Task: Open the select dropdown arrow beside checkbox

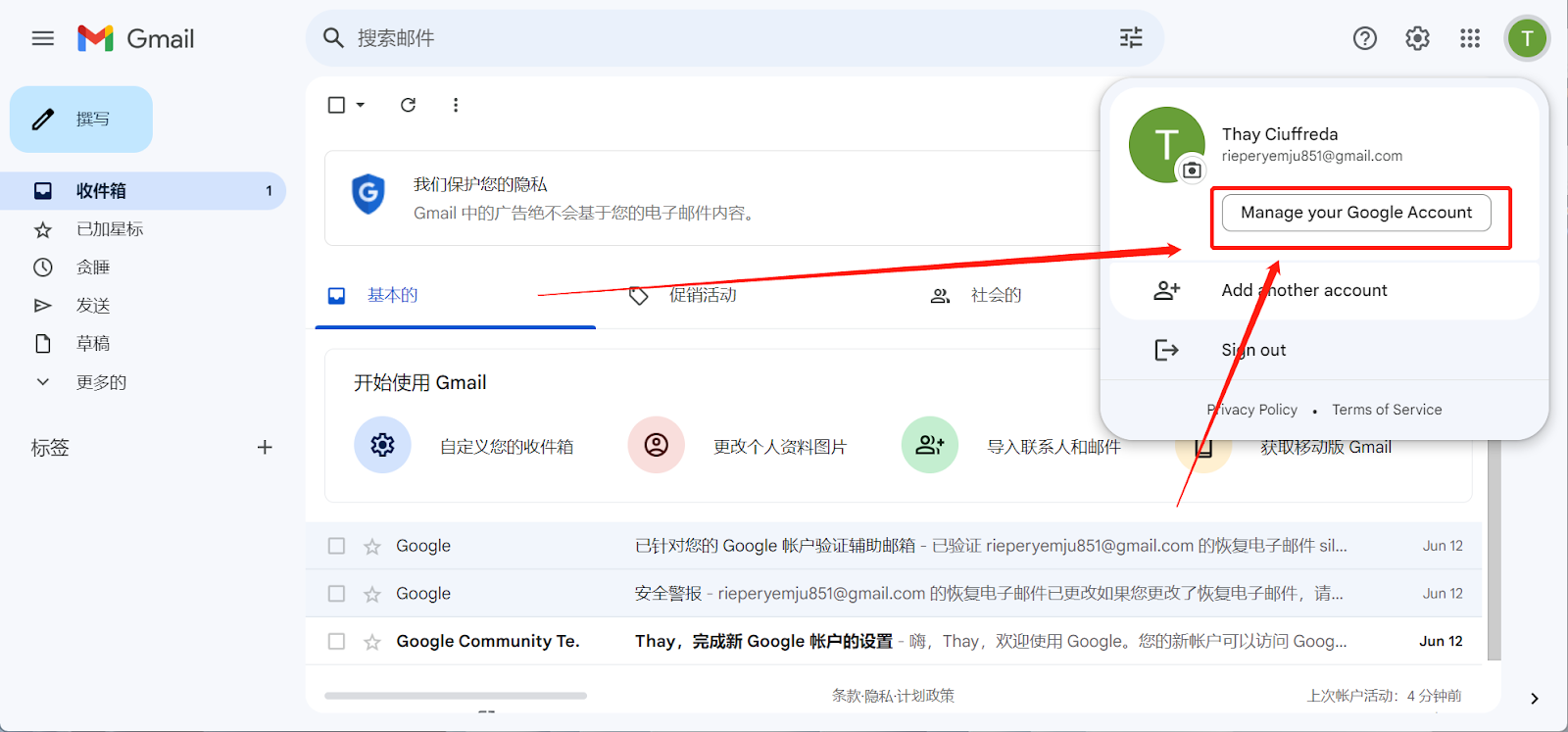Action: pyautogui.click(x=361, y=105)
